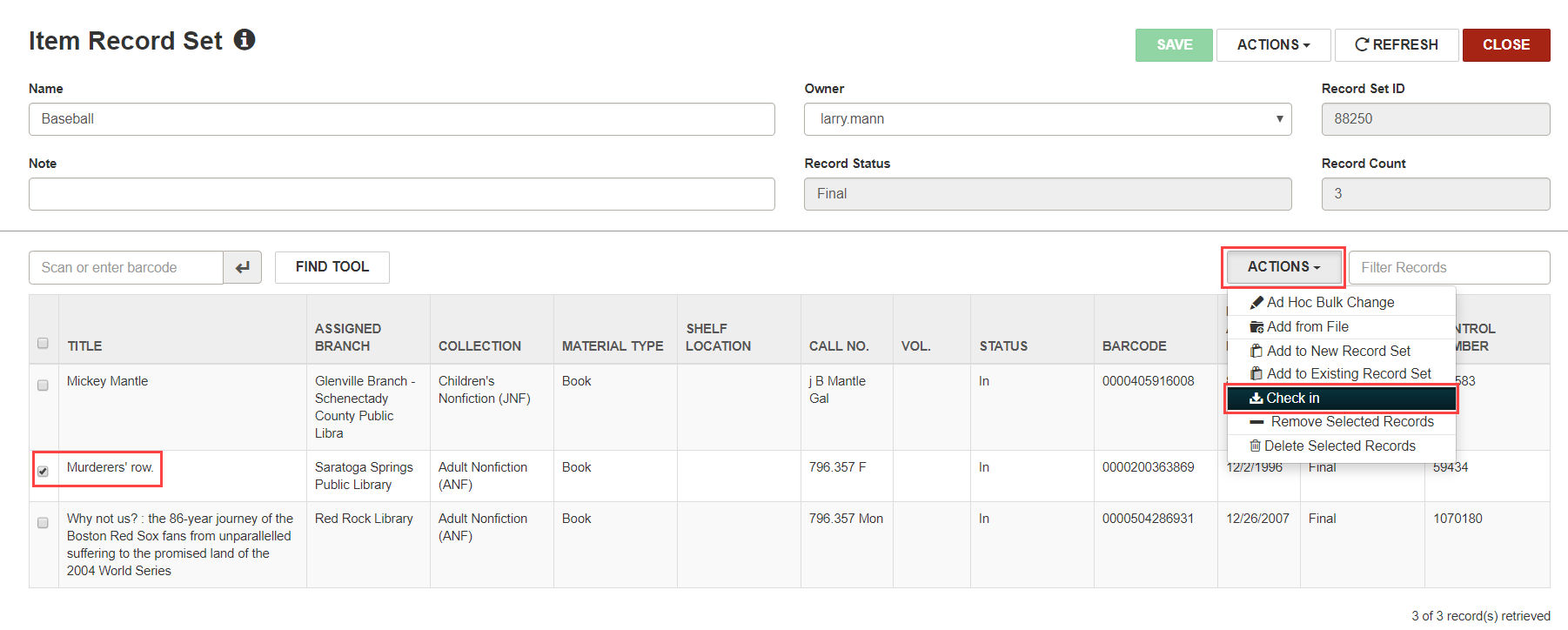Collapse the ACTIONS dropdown above the table
The height and width of the screenshot is (630, 1568).
tap(1283, 267)
